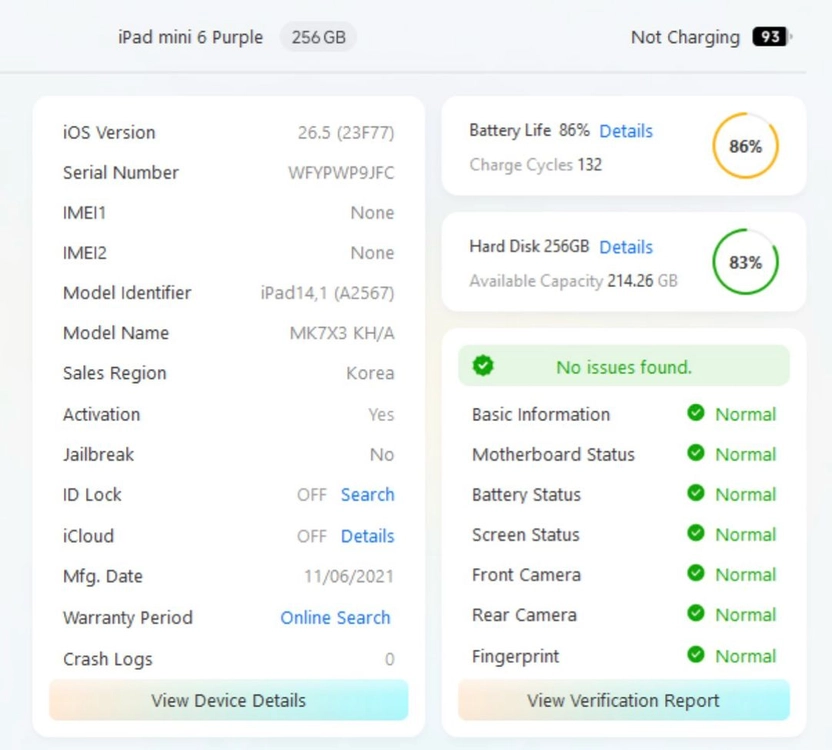This screenshot has width=832, height=750.
Task: Click the iPad mini 6 Purple title
Action: (190, 37)
